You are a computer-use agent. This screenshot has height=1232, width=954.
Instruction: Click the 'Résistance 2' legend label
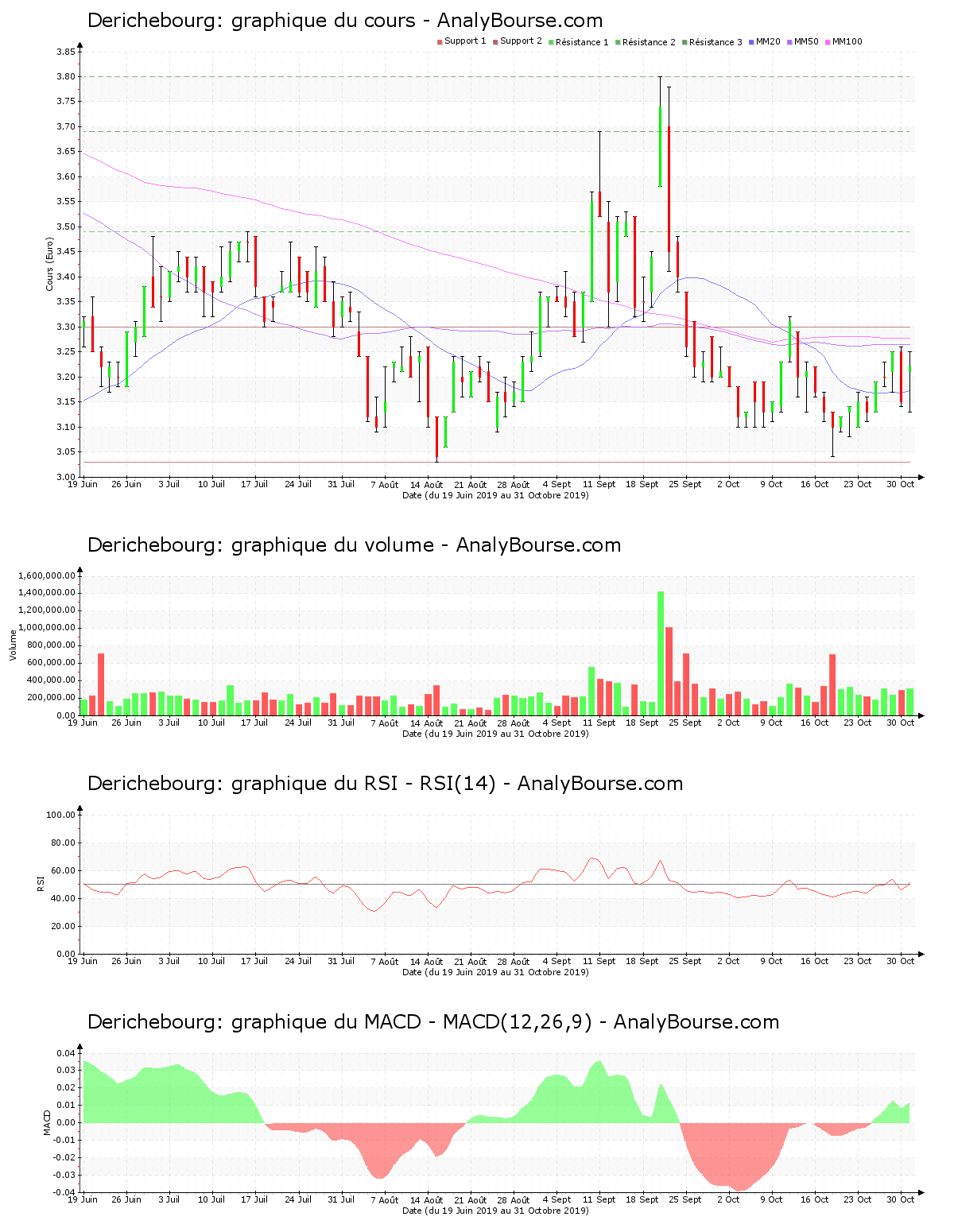click(649, 42)
